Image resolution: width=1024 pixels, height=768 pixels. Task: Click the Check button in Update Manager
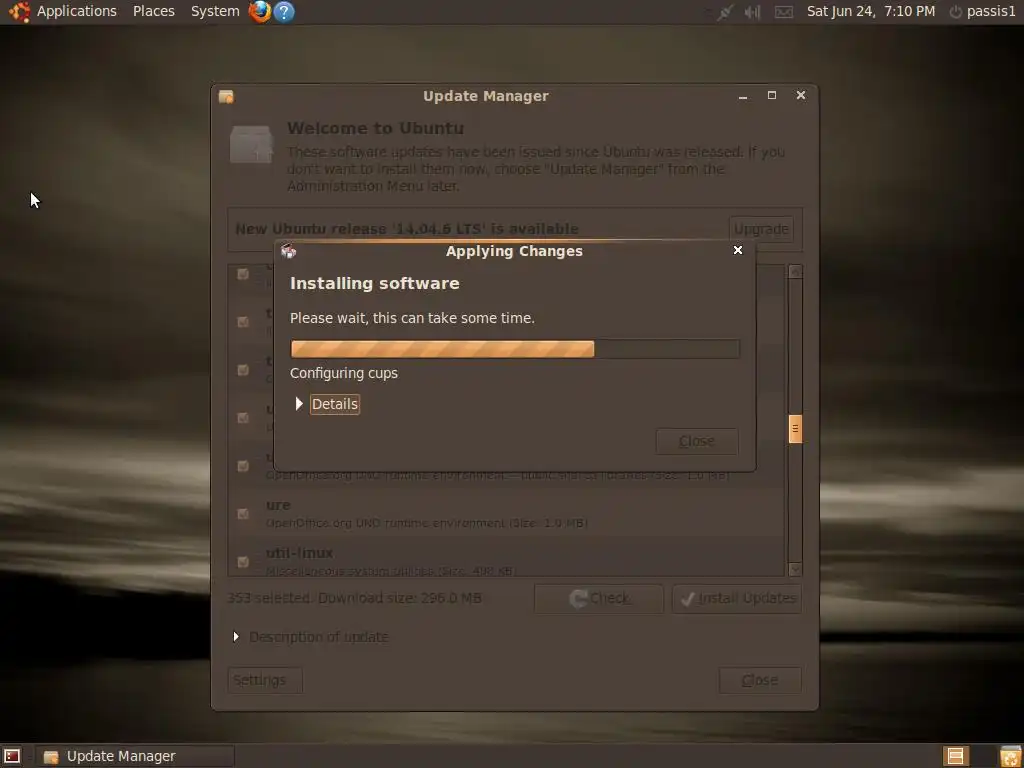(599, 598)
